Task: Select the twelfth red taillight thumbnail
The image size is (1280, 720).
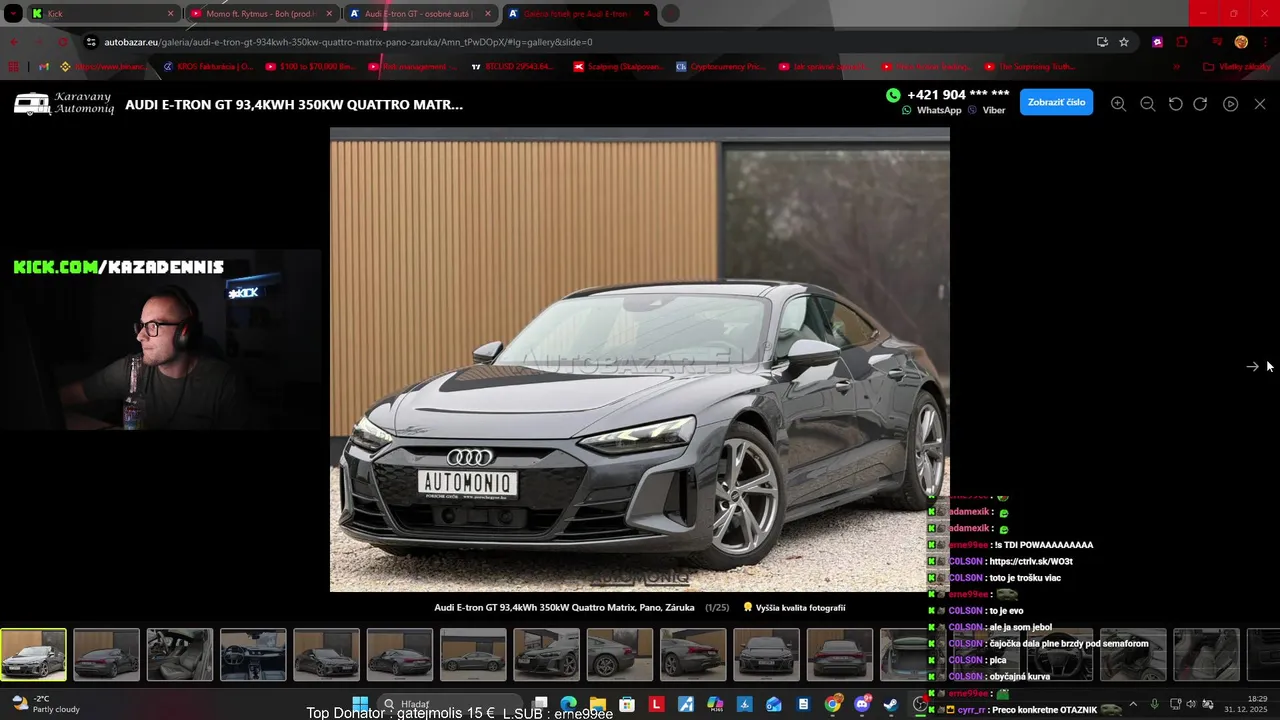Action: tap(840, 654)
